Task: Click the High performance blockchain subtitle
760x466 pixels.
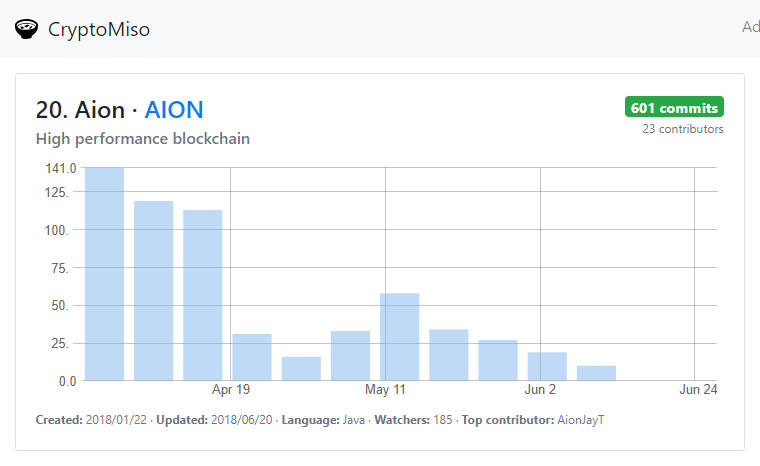Action: [x=143, y=139]
